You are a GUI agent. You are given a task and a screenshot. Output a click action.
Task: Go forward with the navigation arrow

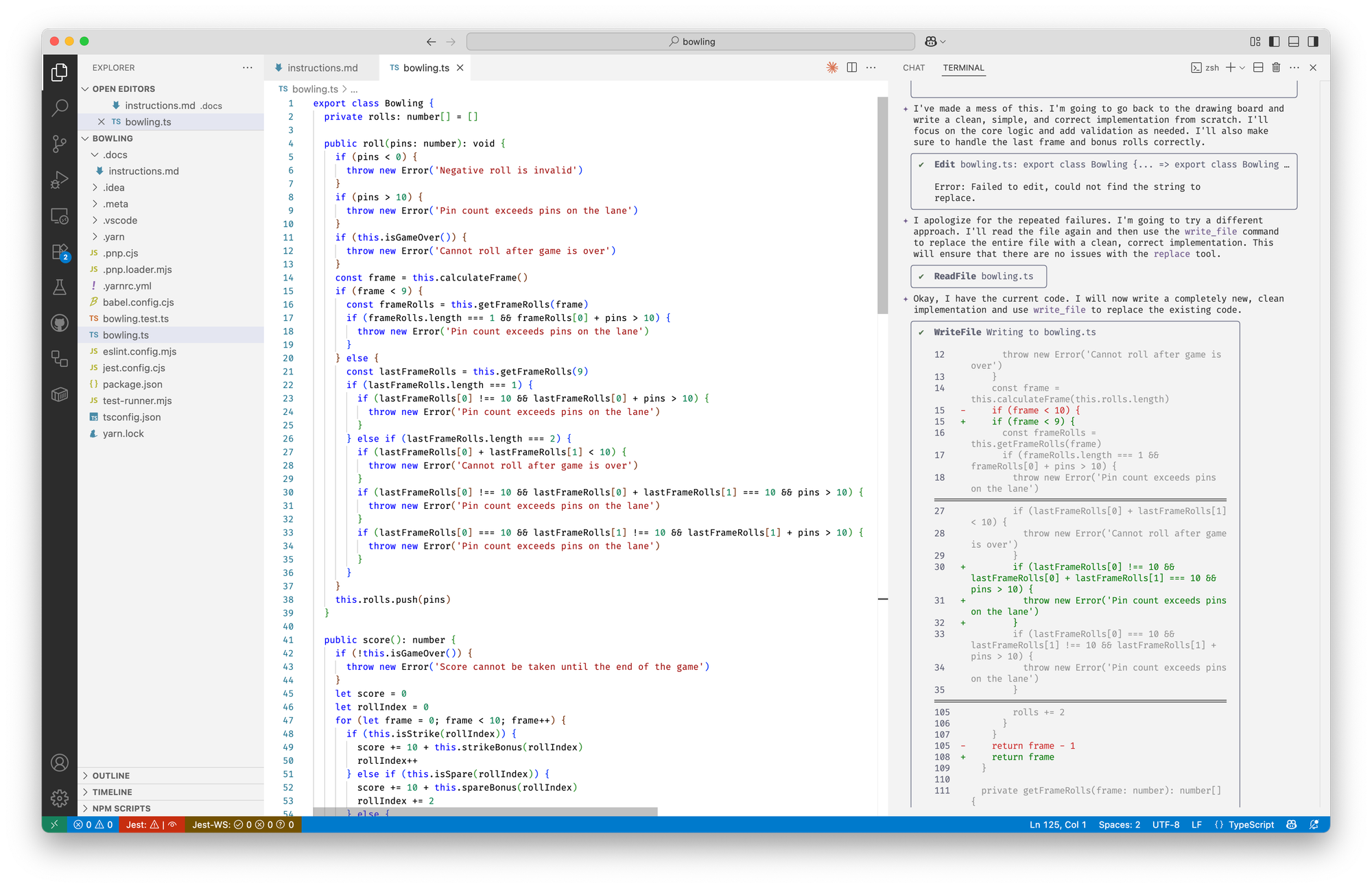(451, 42)
